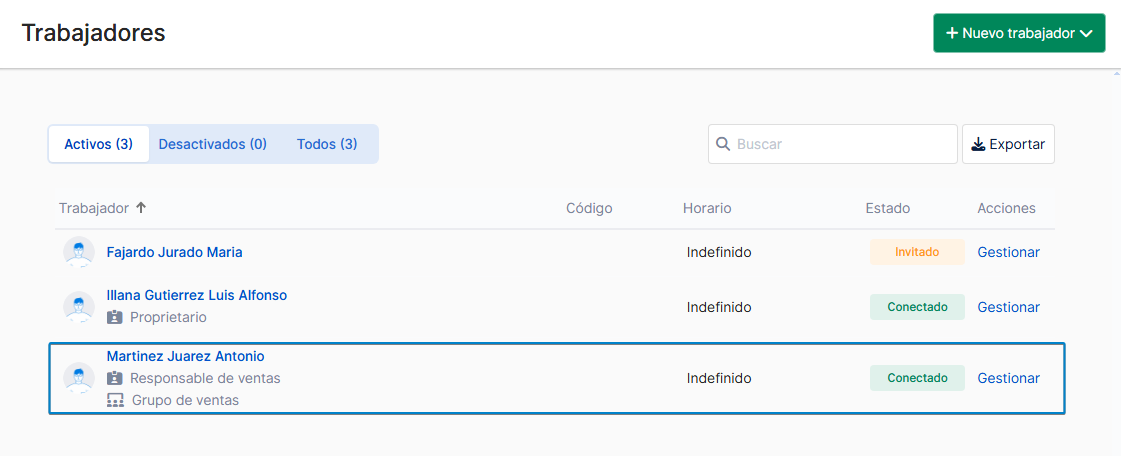1121x456 pixels.
Task: Sort by the Estado column header
Action: tap(887, 208)
